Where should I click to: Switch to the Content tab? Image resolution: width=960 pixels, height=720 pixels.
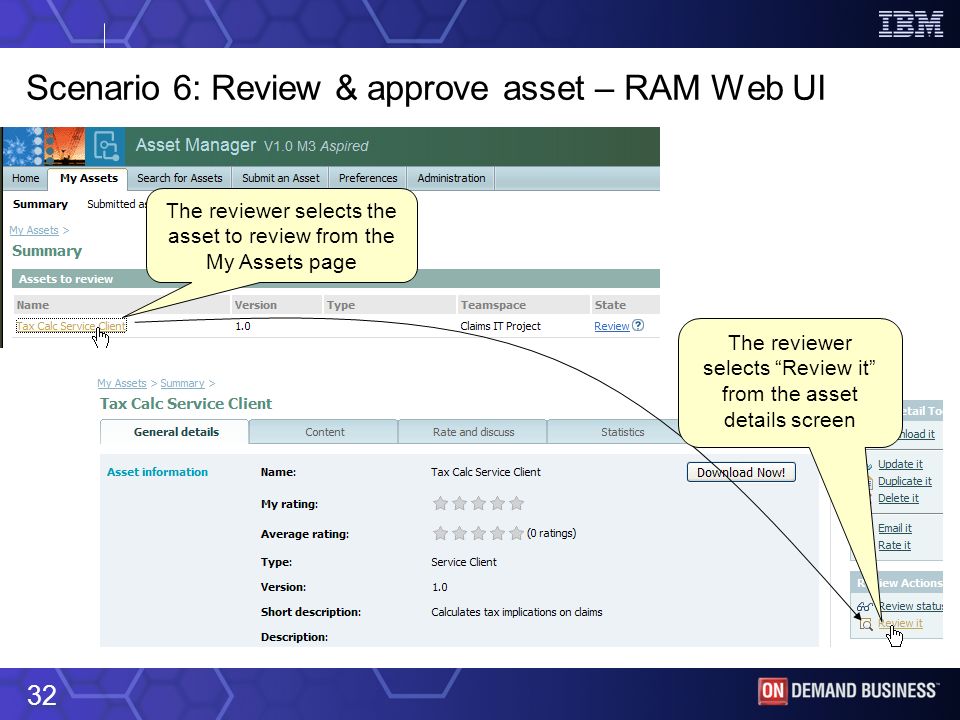pos(324,432)
